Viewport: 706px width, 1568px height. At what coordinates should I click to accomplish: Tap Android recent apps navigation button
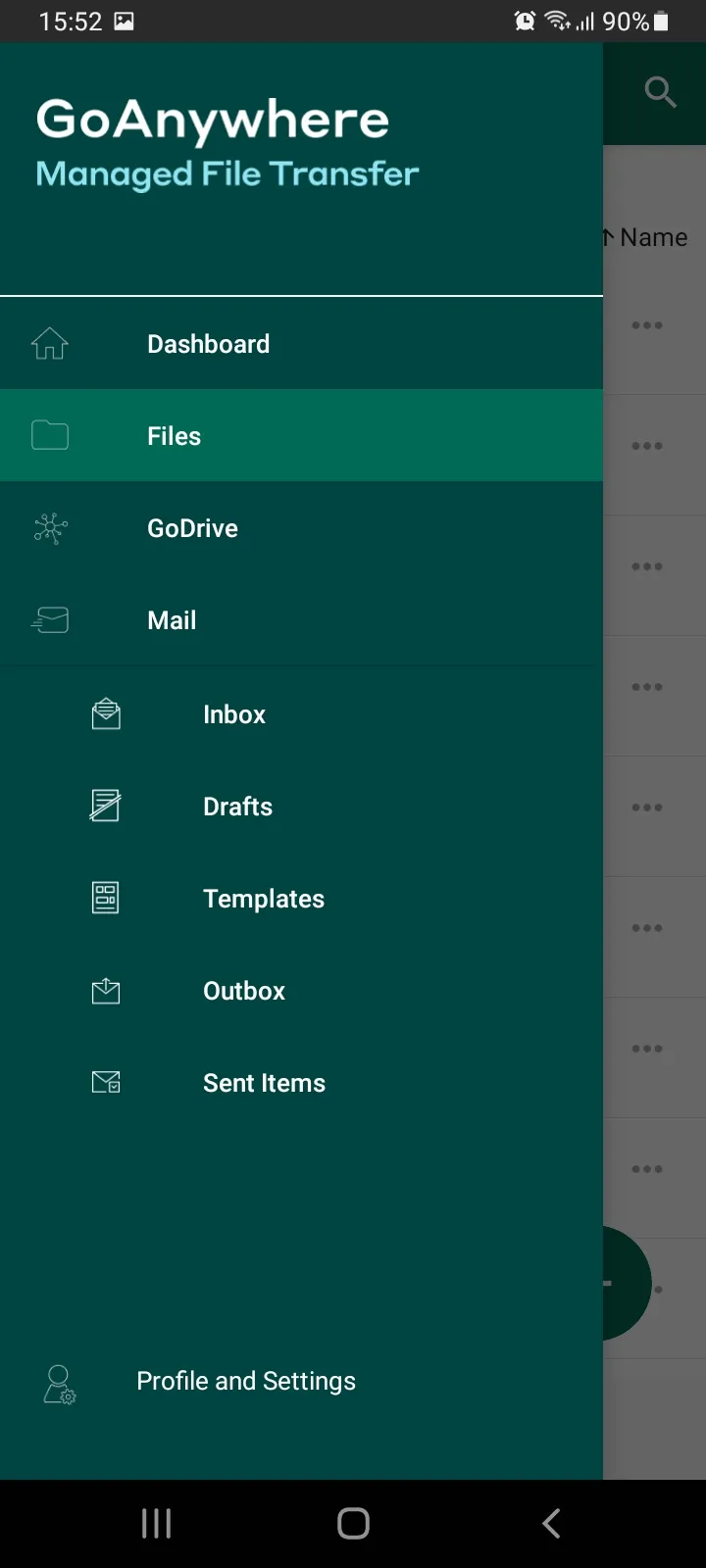(x=157, y=1523)
